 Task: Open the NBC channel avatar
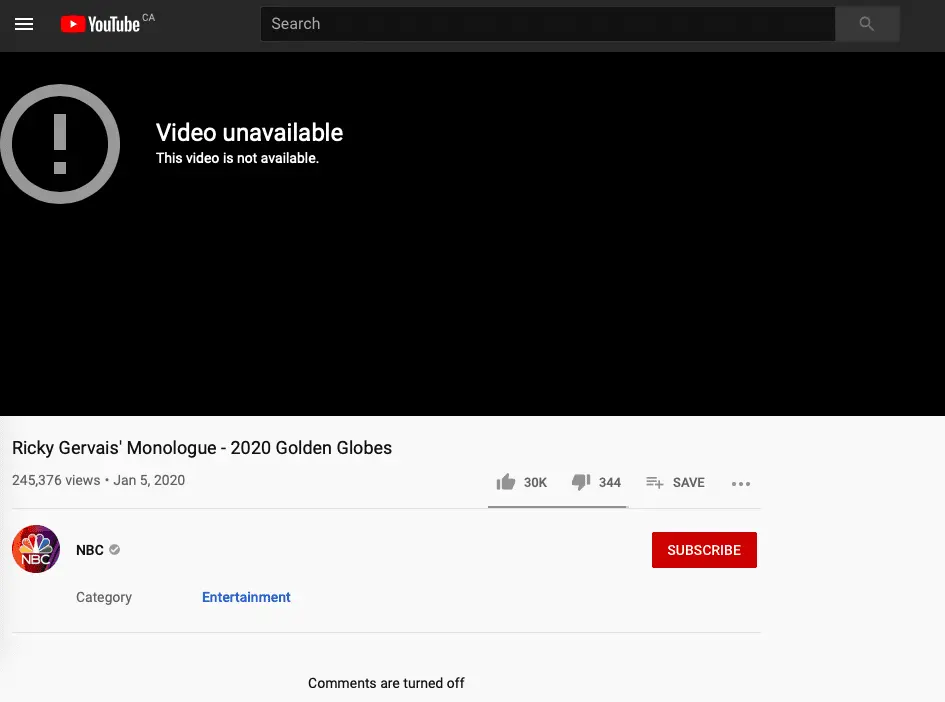point(36,550)
